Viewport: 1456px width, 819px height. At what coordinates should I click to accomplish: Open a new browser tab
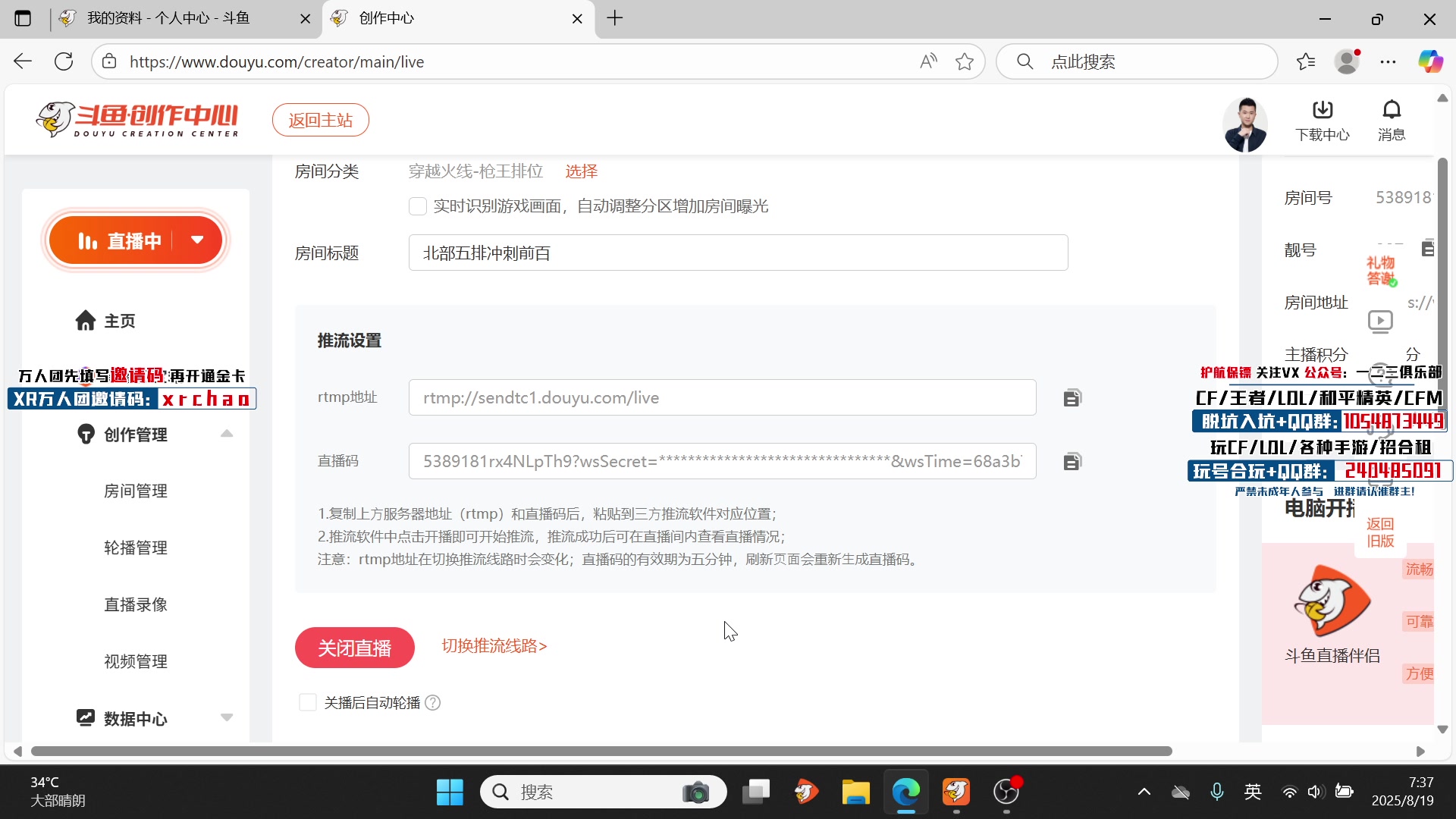pyautogui.click(x=615, y=18)
